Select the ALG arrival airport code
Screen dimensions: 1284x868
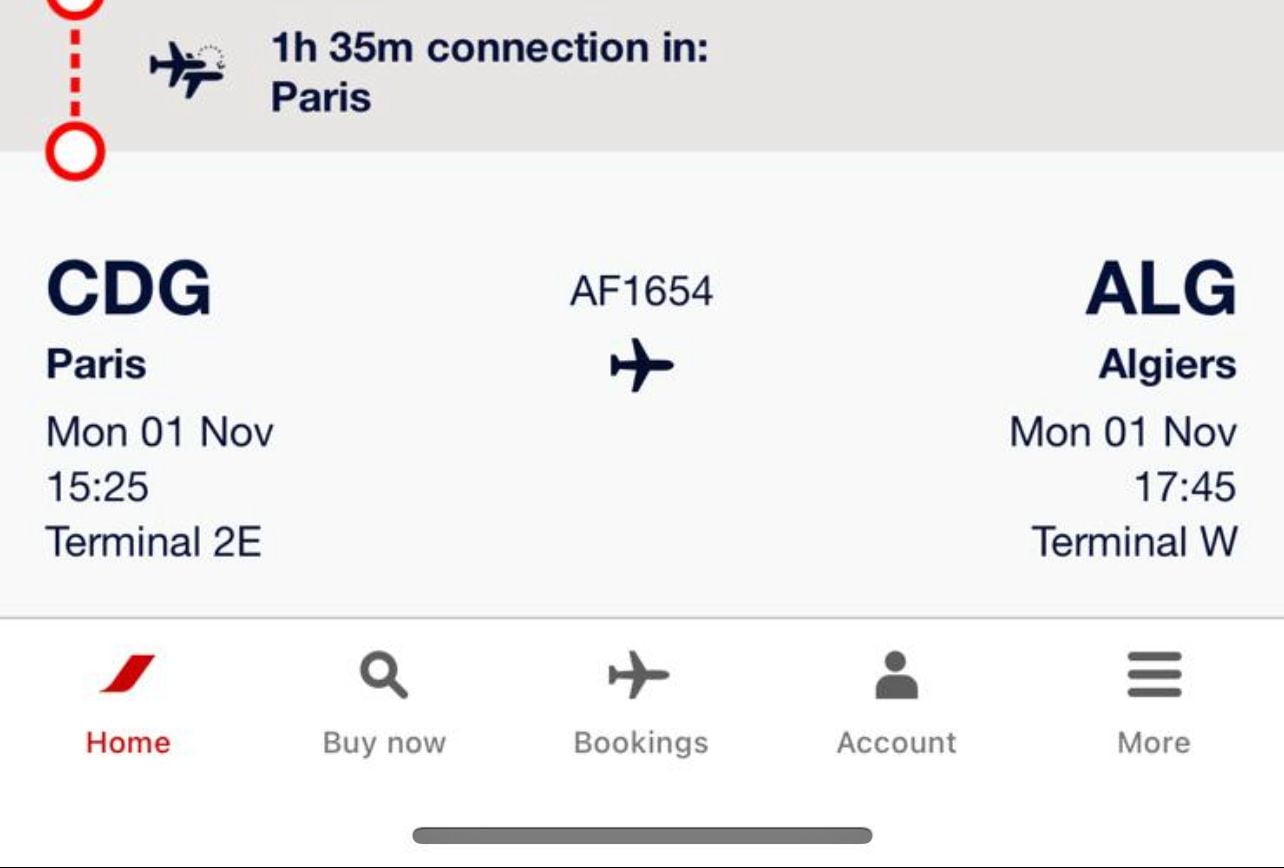(x=1161, y=289)
